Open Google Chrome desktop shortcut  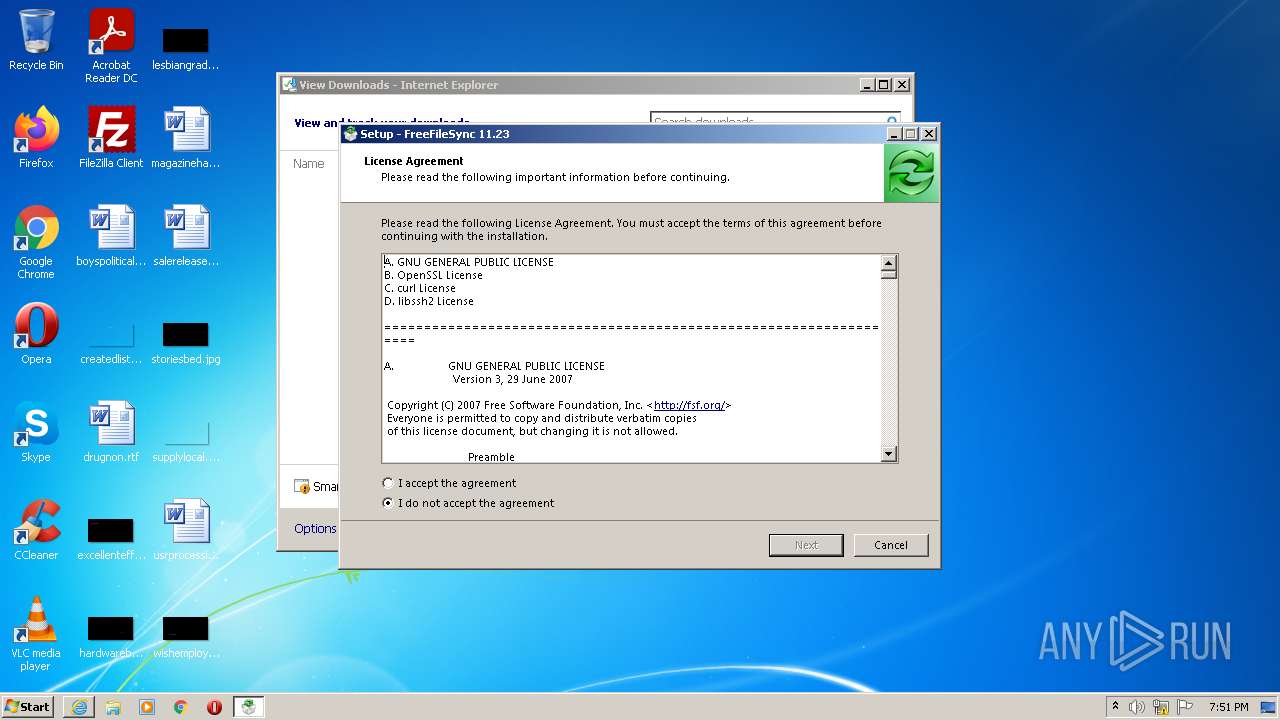click(x=36, y=242)
